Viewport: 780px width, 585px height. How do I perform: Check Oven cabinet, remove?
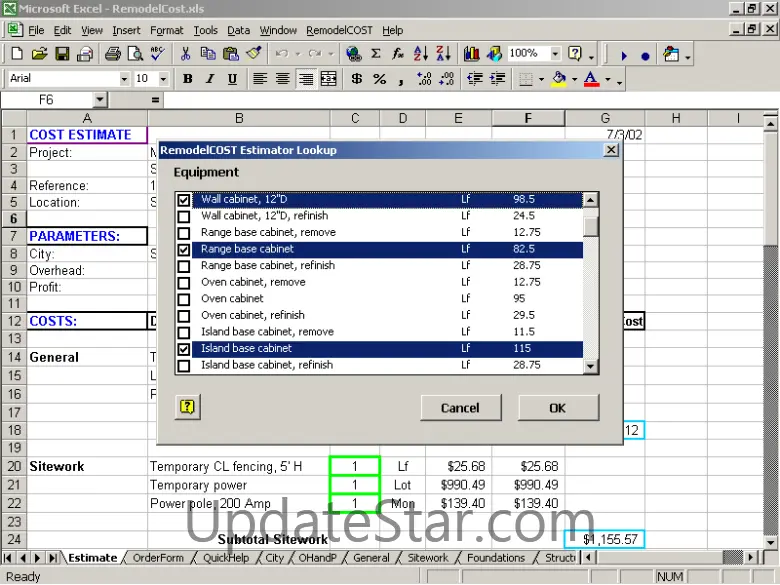click(184, 283)
